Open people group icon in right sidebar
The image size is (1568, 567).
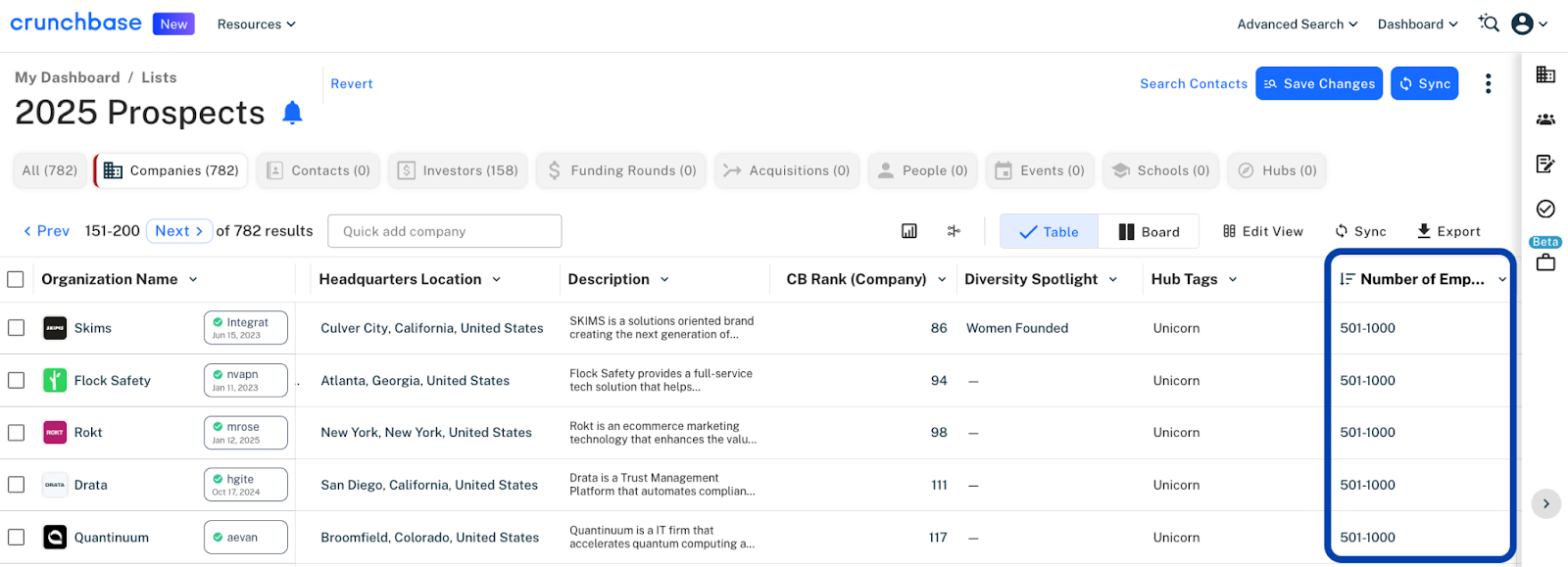pyautogui.click(x=1545, y=119)
